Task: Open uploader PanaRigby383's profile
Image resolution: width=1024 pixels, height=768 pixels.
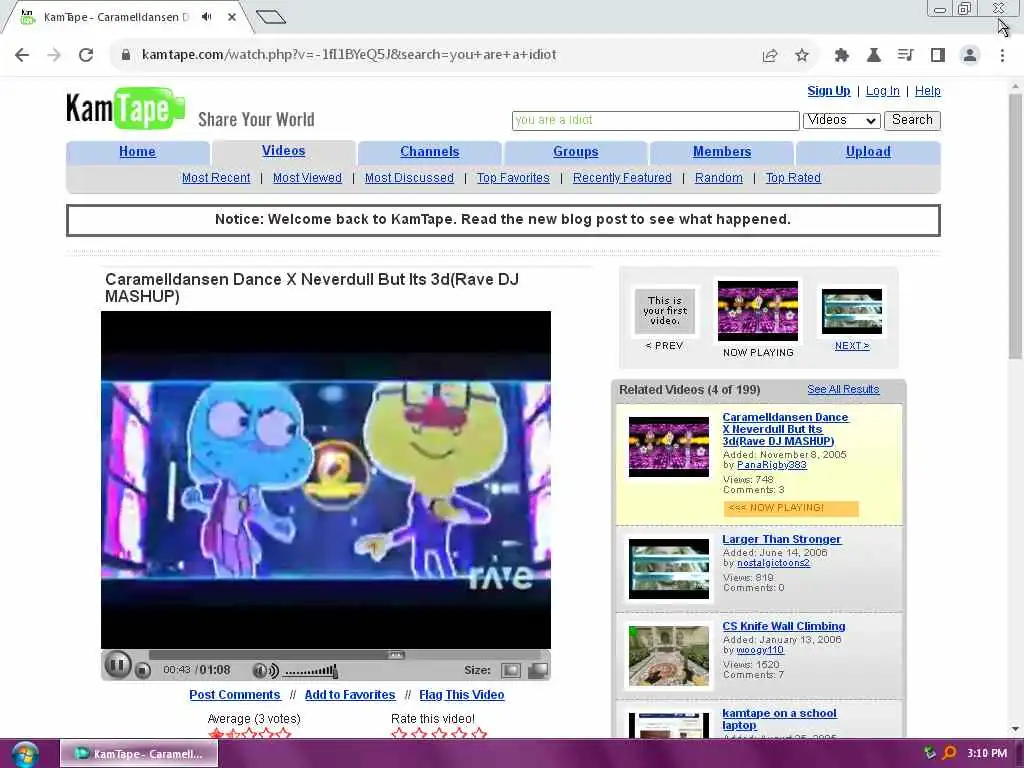Action: [x=772, y=465]
